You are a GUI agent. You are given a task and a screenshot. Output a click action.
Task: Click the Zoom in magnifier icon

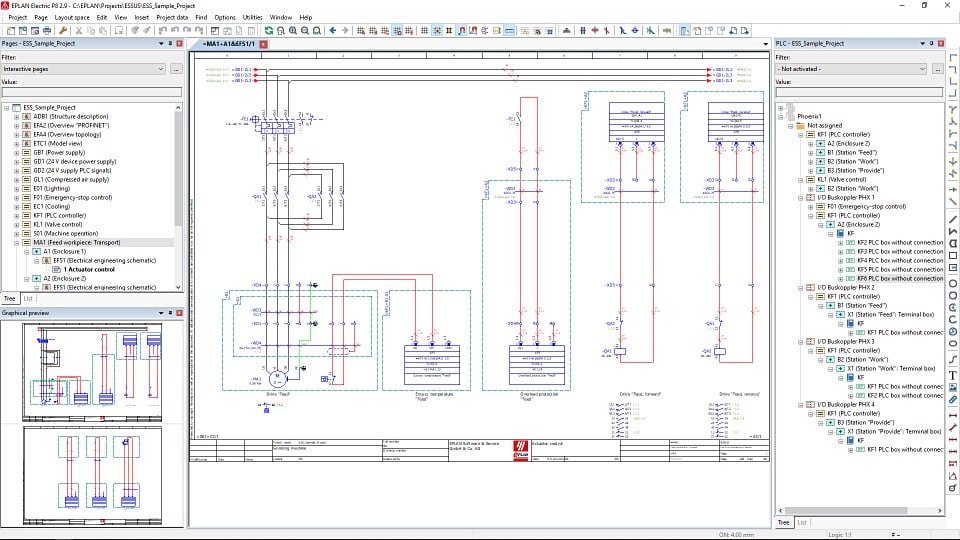293,30
